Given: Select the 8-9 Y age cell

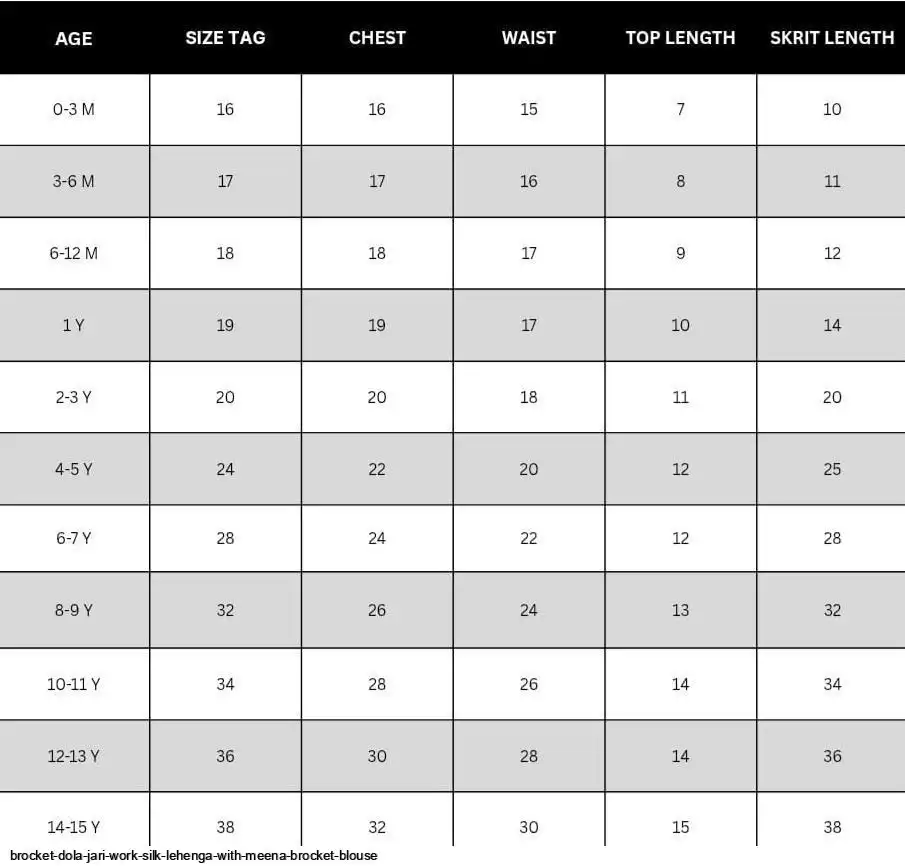Looking at the screenshot, I should [74, 610].
